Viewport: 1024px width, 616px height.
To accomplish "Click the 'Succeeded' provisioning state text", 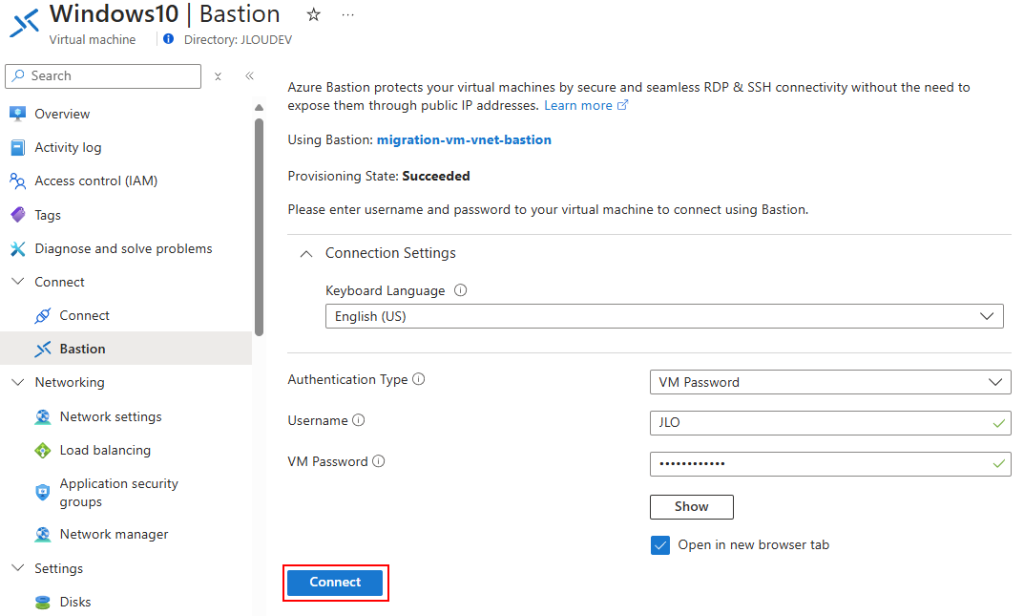I will tap(436, 176).
